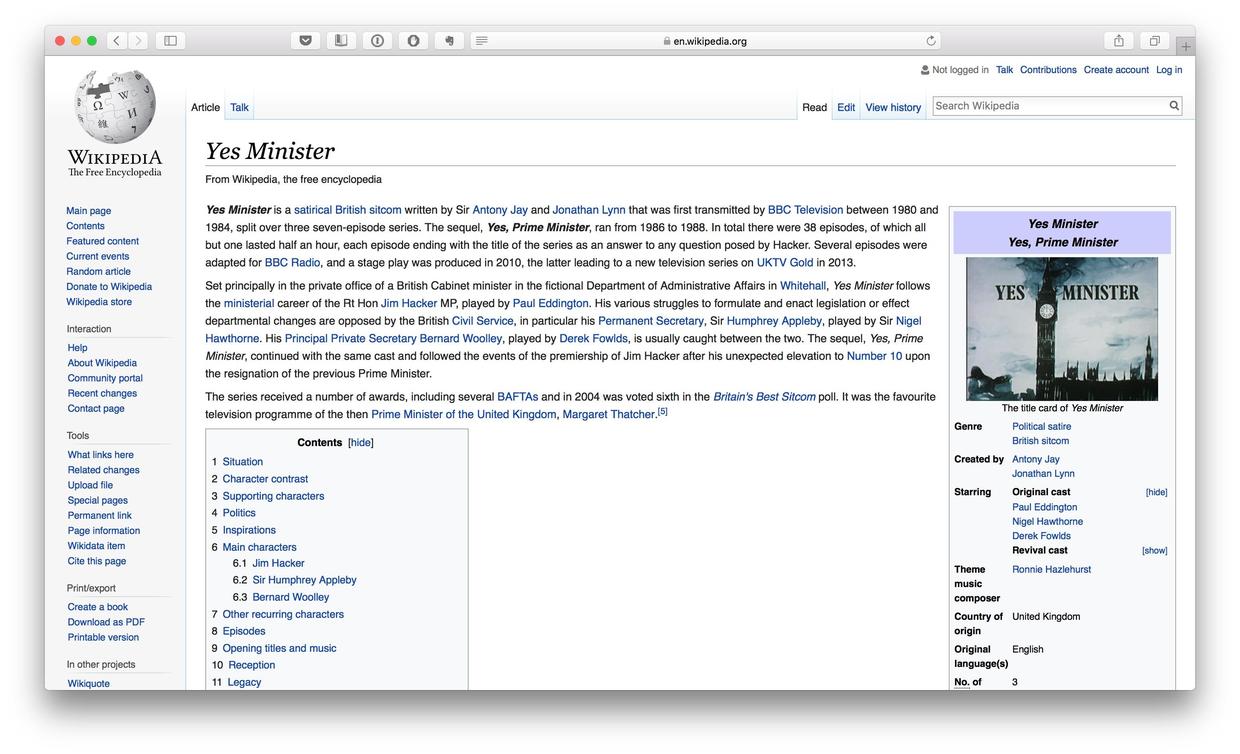Click the search magnifier icon on Wikipedia
The height and width of the screenshot is (754, 1240).
tap(1174, 106)
